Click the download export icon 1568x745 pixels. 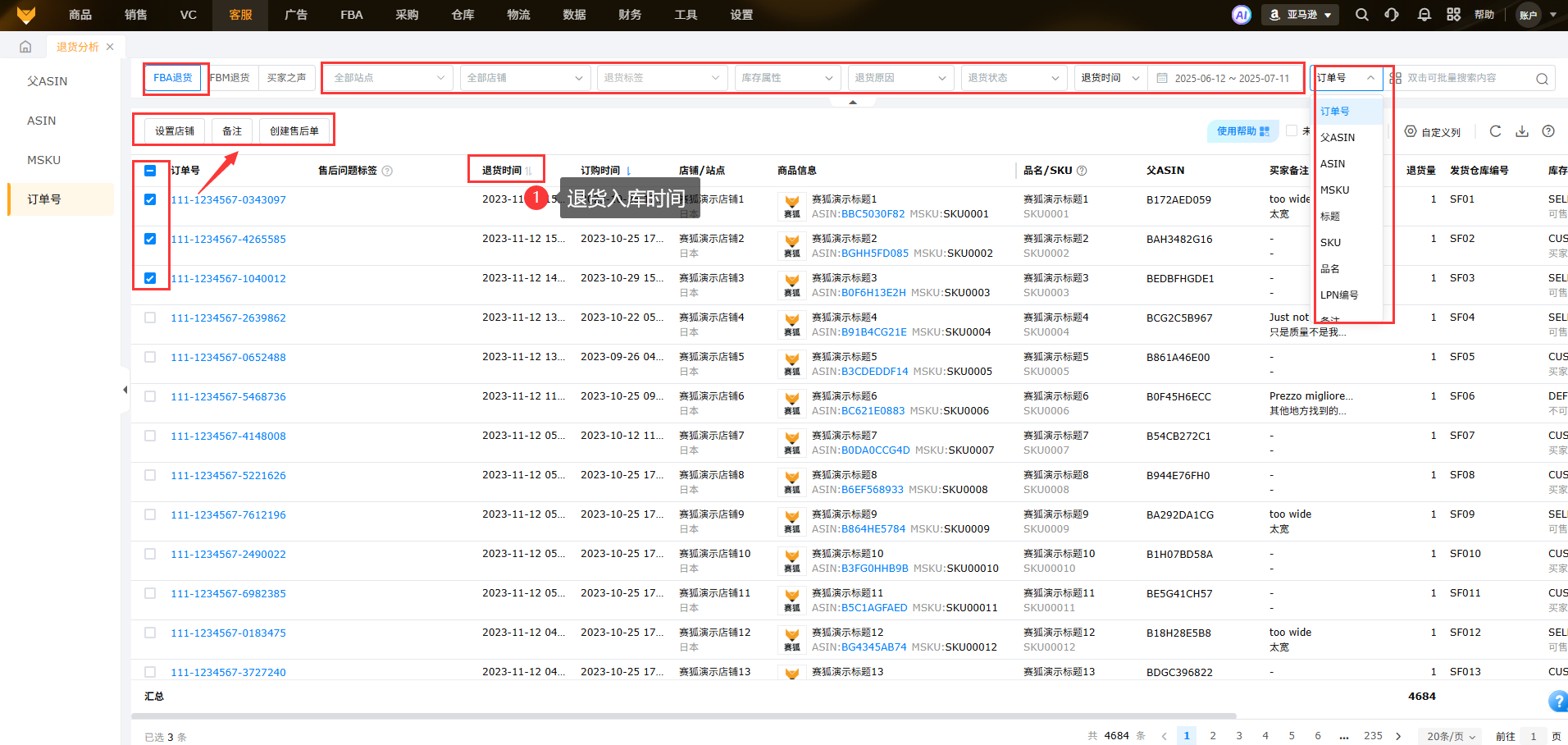1522,131
